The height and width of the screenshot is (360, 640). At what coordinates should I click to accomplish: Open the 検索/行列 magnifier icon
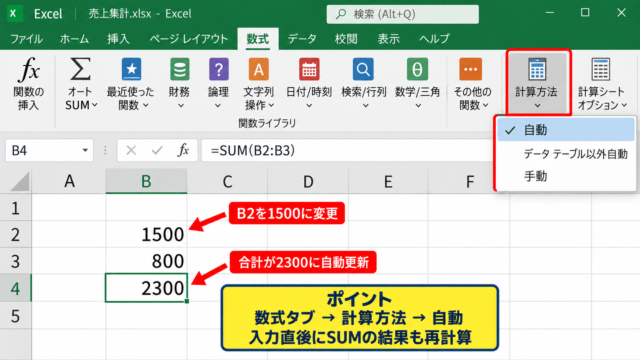click(363, 69)
